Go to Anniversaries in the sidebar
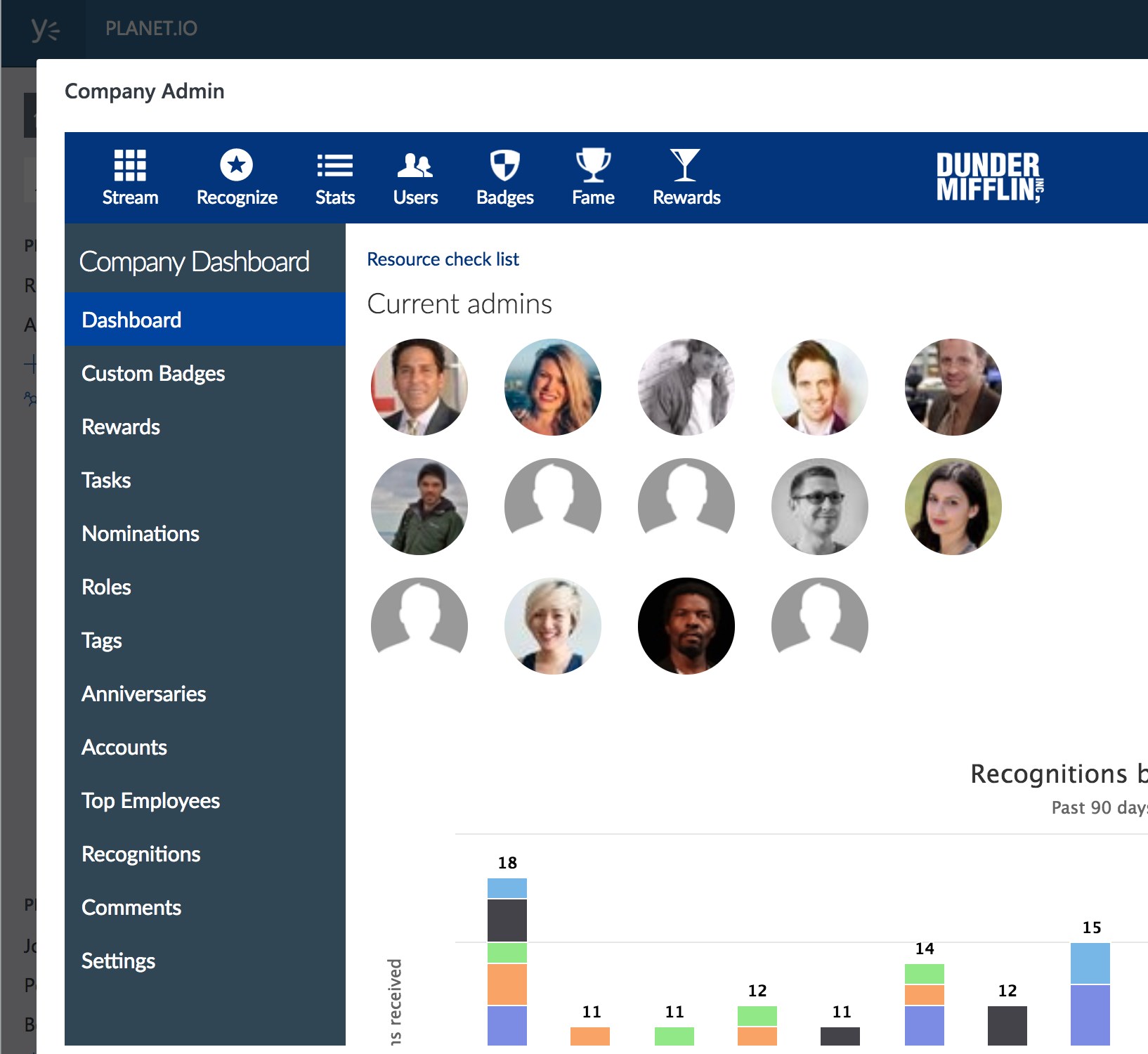This screenshot has width=1148, height=1054. pos(205,694)
